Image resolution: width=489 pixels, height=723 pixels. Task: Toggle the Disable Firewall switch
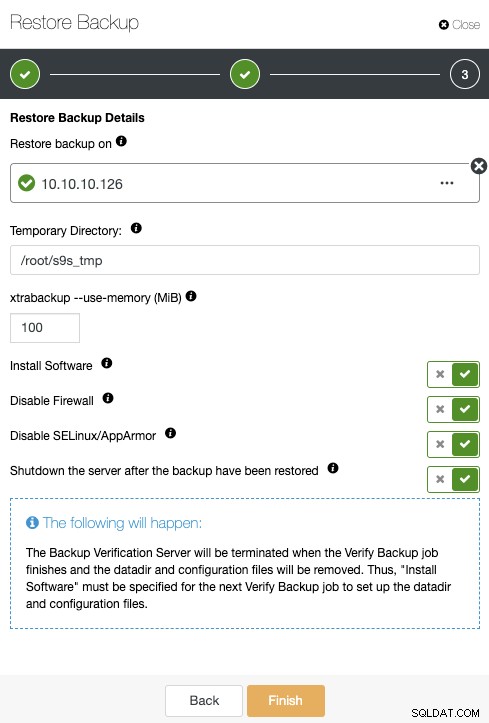point(453,409)
